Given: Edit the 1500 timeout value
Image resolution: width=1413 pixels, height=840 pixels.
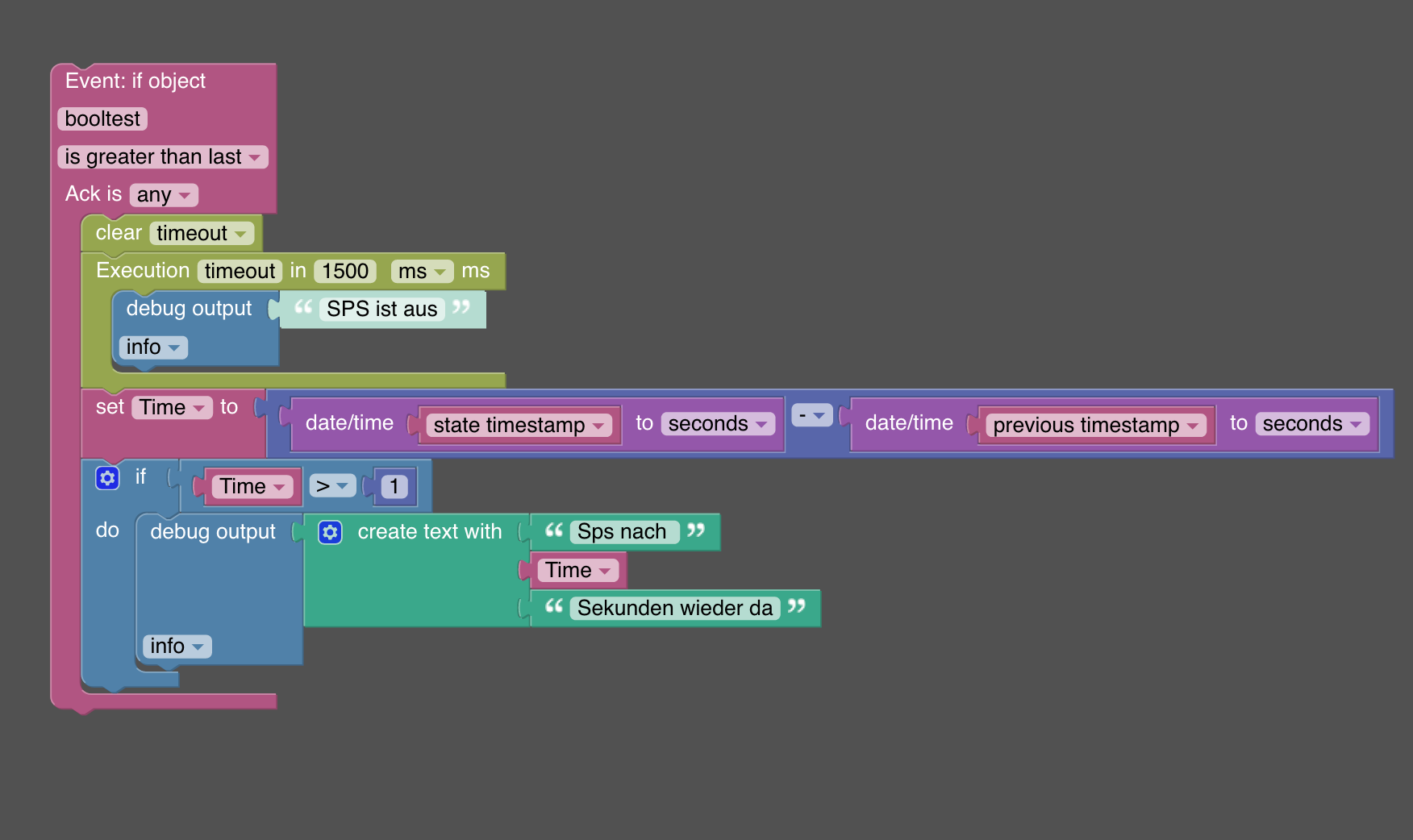Looking at the screenshot, I should pyautogui.click(x=345, y=272).
